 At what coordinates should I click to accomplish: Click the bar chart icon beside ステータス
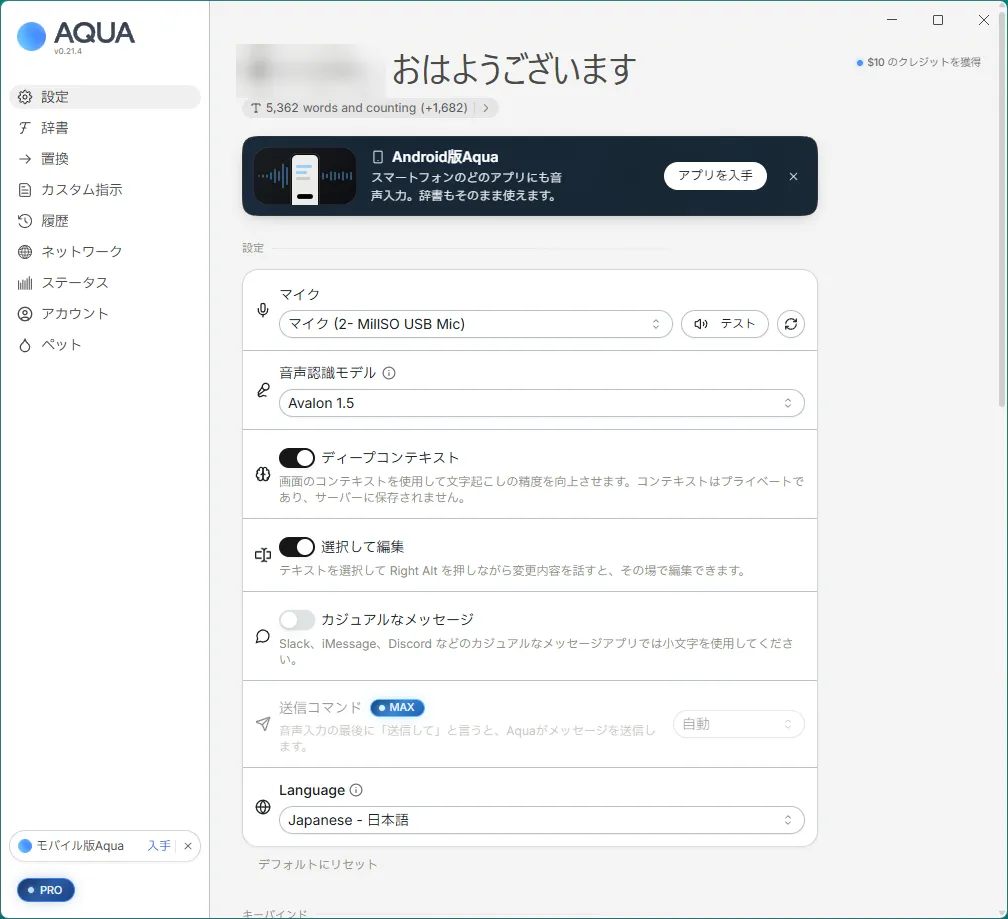(24, 283)
